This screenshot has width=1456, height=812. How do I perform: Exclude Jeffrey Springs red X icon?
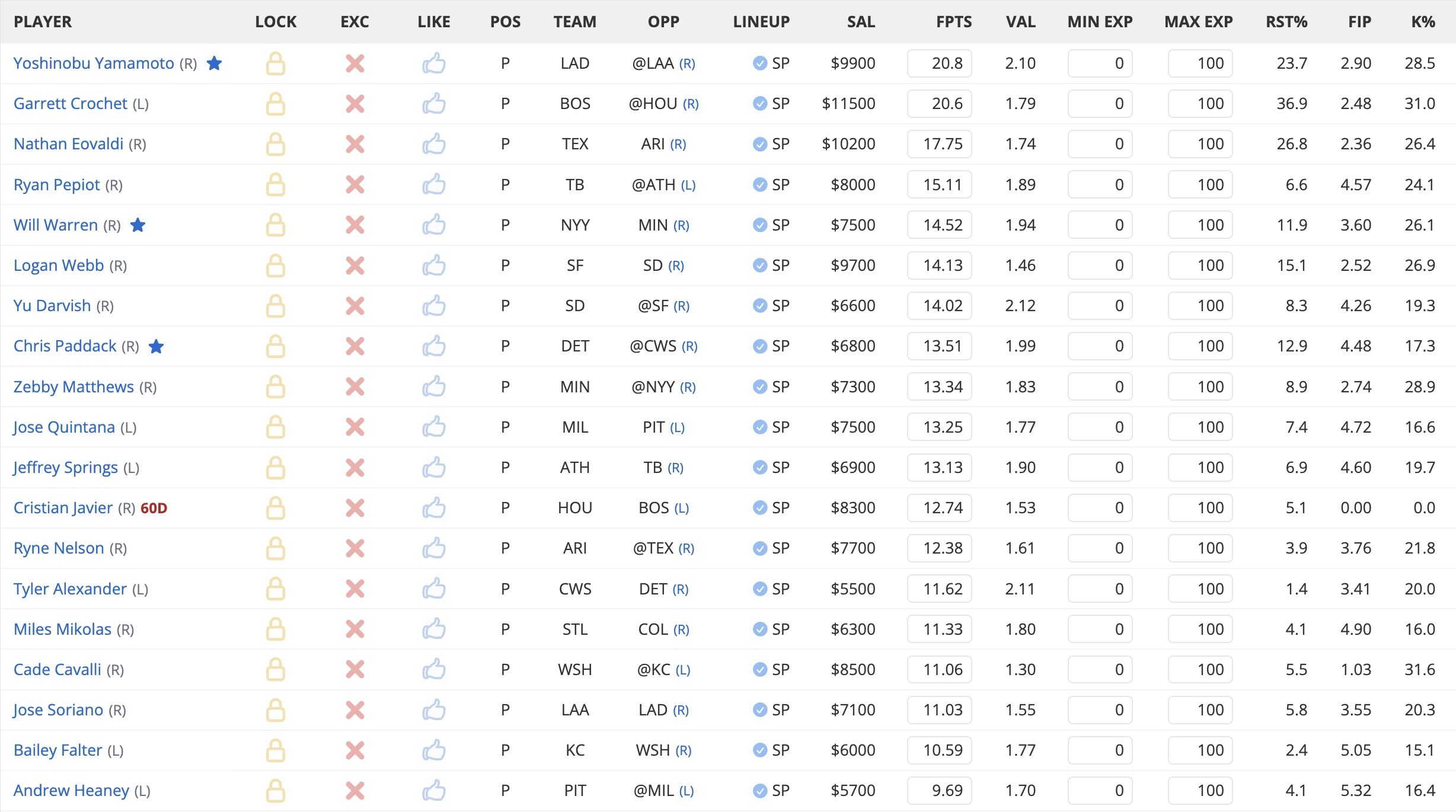(x=355, y=468)
